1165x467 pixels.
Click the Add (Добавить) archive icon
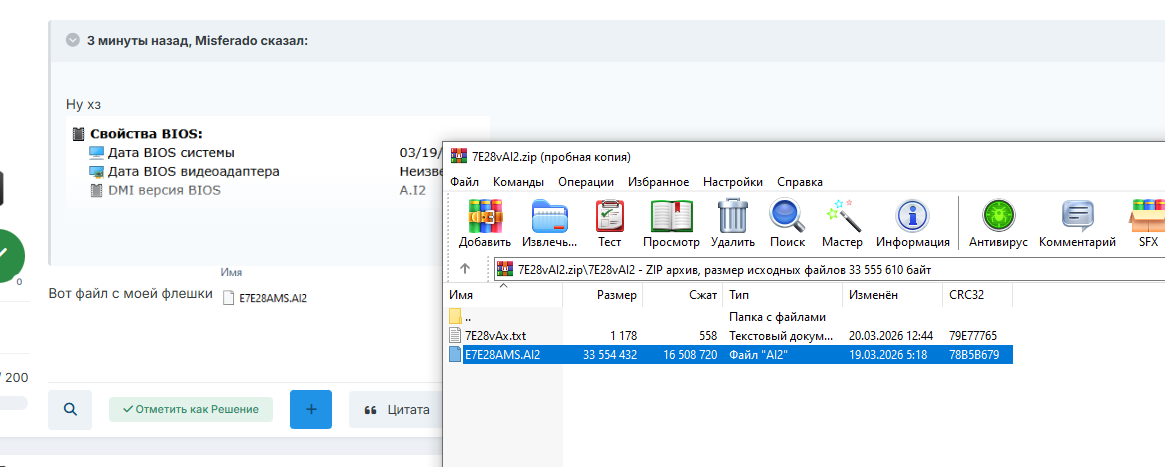click(485, 216)
